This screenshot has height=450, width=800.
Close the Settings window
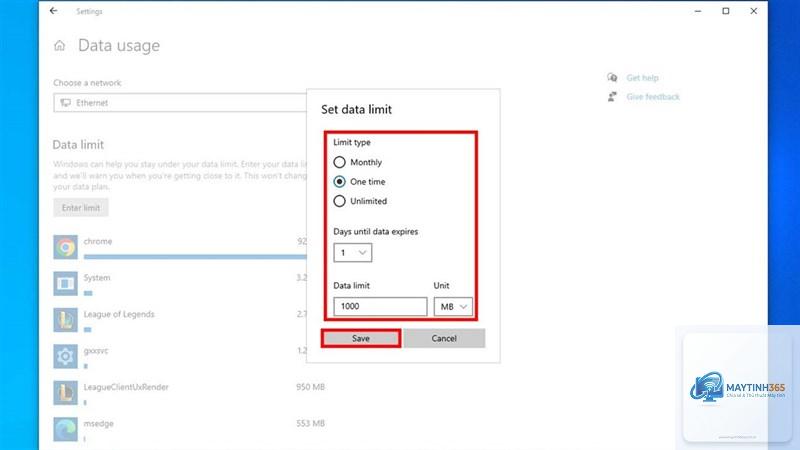click(x=754, y=11)
